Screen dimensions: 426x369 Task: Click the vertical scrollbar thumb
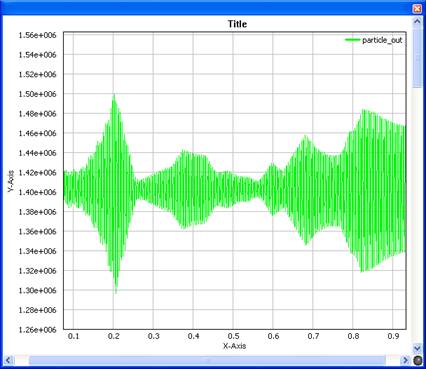417,57
